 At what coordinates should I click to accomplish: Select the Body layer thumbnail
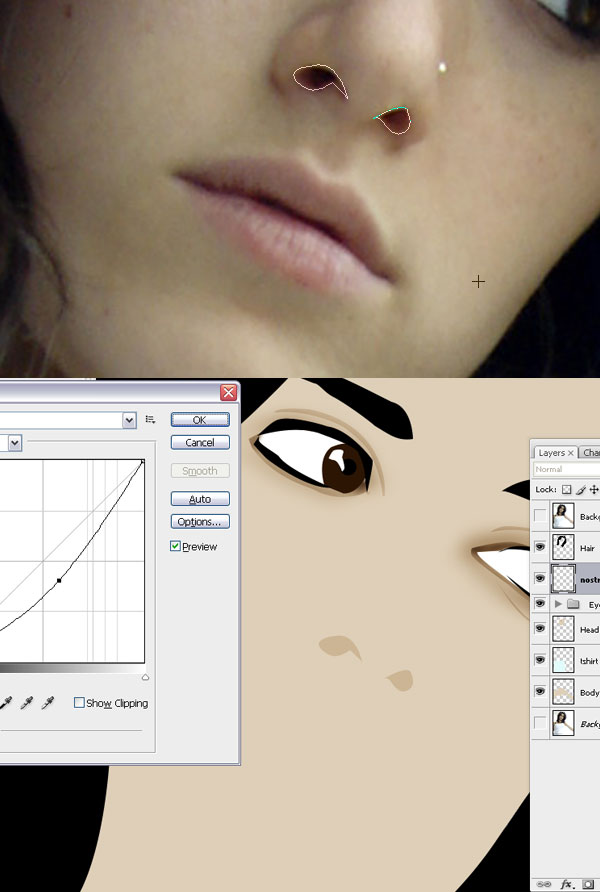click(x=563, y=691)
